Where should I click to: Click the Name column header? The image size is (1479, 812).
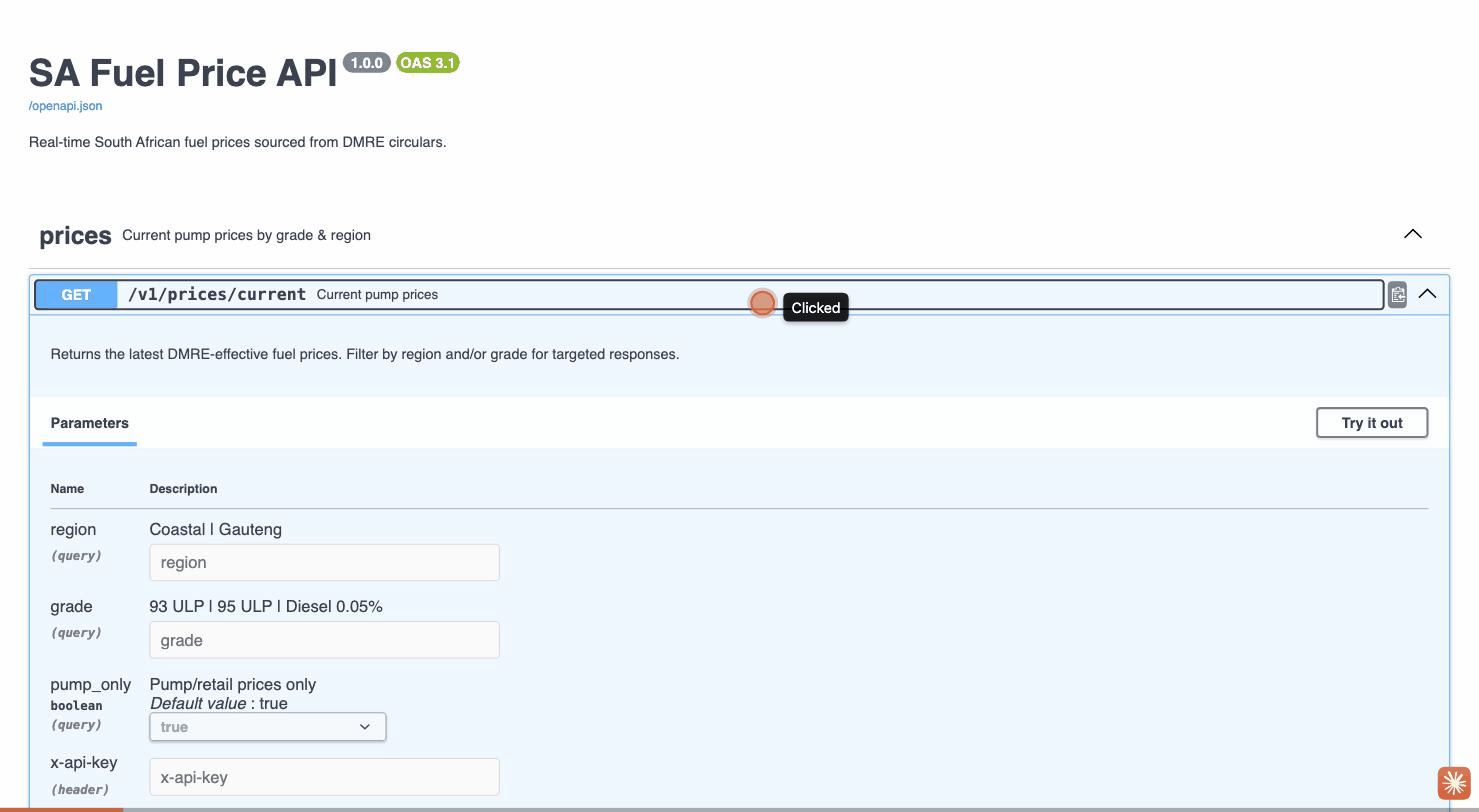67,489
